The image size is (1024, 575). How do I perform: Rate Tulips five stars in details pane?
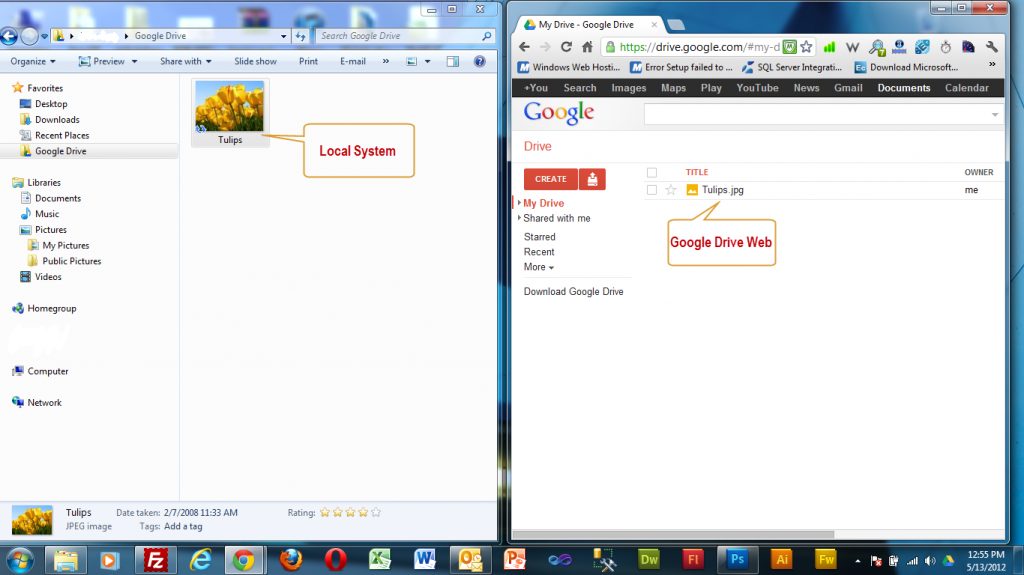[376, 512]
